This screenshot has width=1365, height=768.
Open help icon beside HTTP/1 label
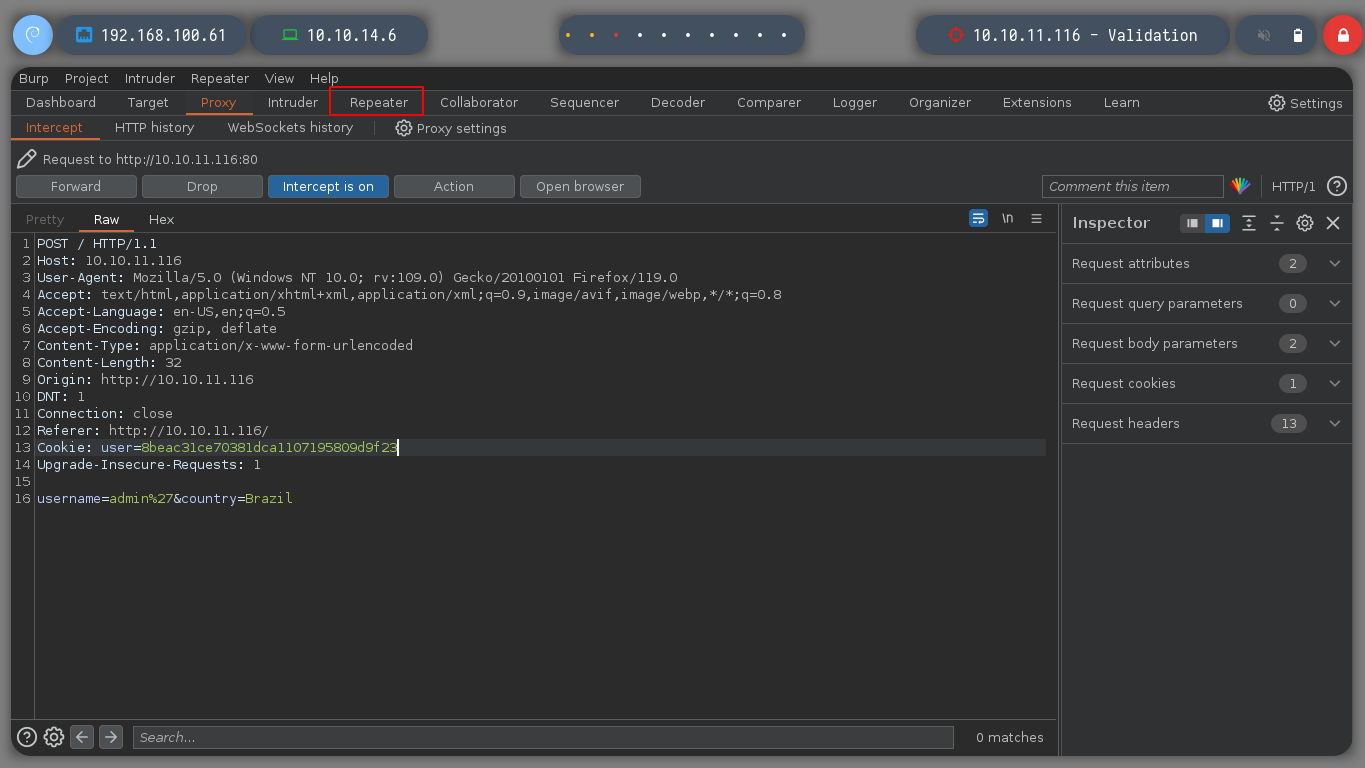click(x=1336, y=186)
